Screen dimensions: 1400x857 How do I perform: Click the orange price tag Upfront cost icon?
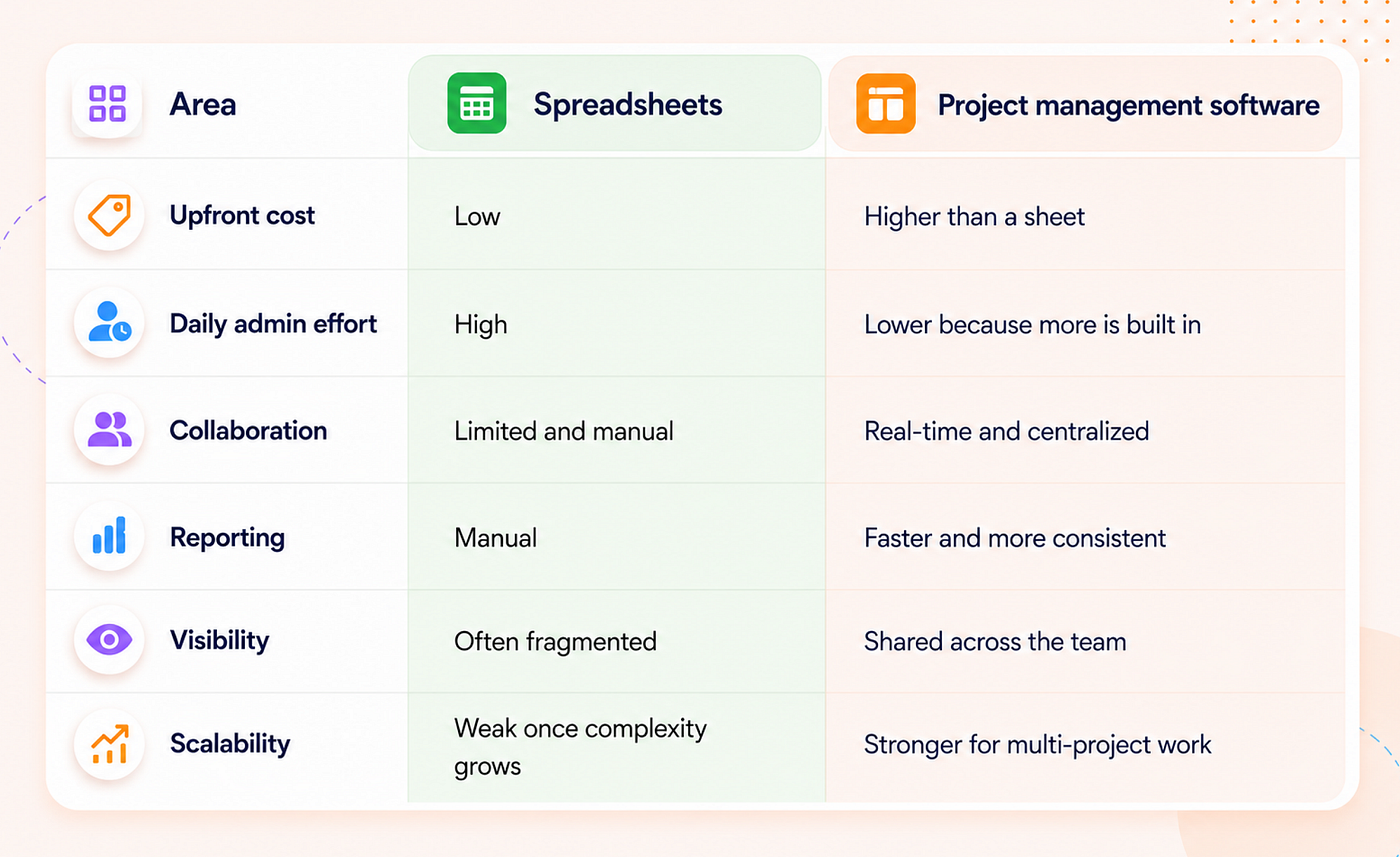tap(109, 215)
